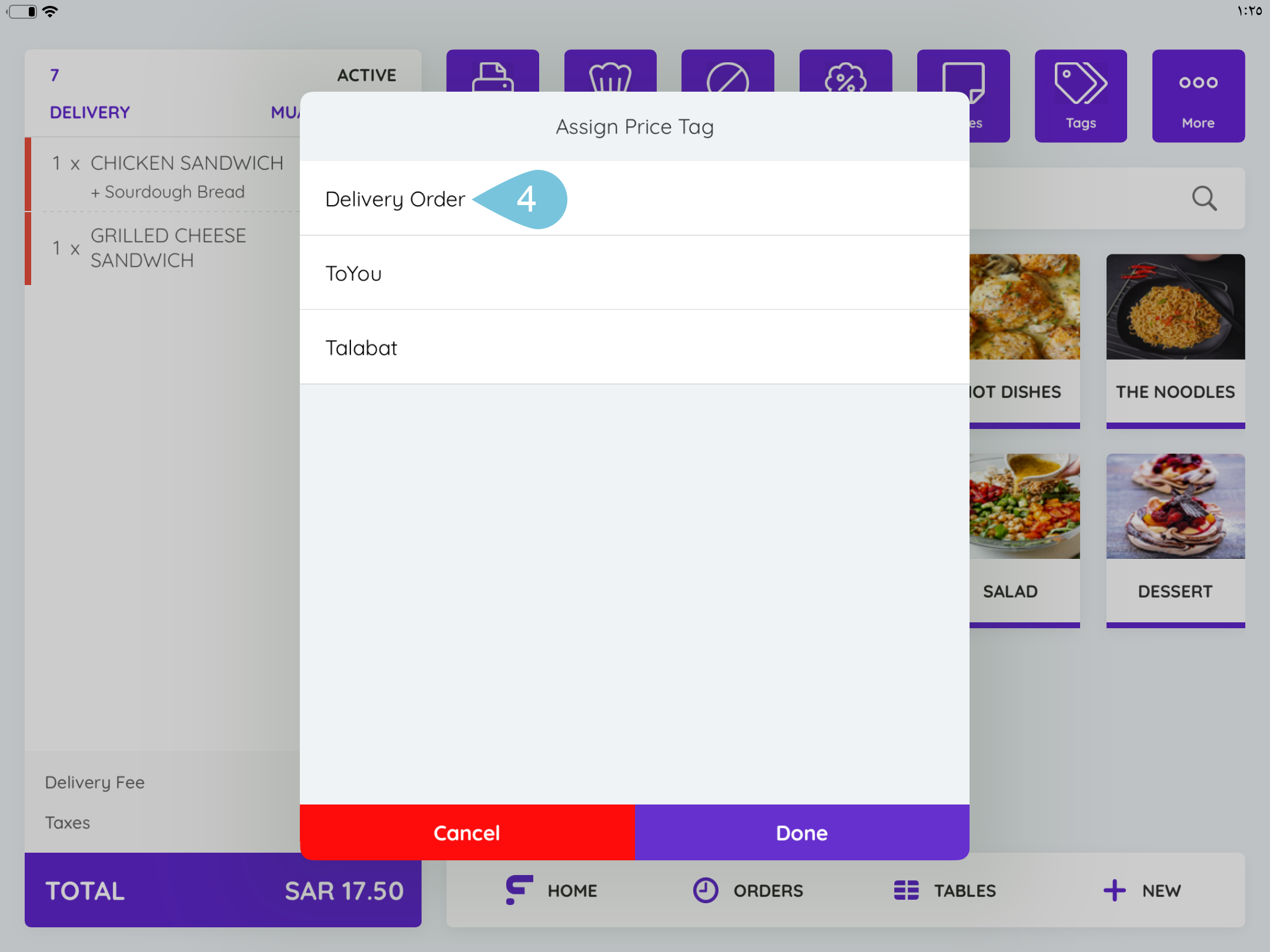Open the More options button
Screen dimensions: 1270x952
point(1198,94)
